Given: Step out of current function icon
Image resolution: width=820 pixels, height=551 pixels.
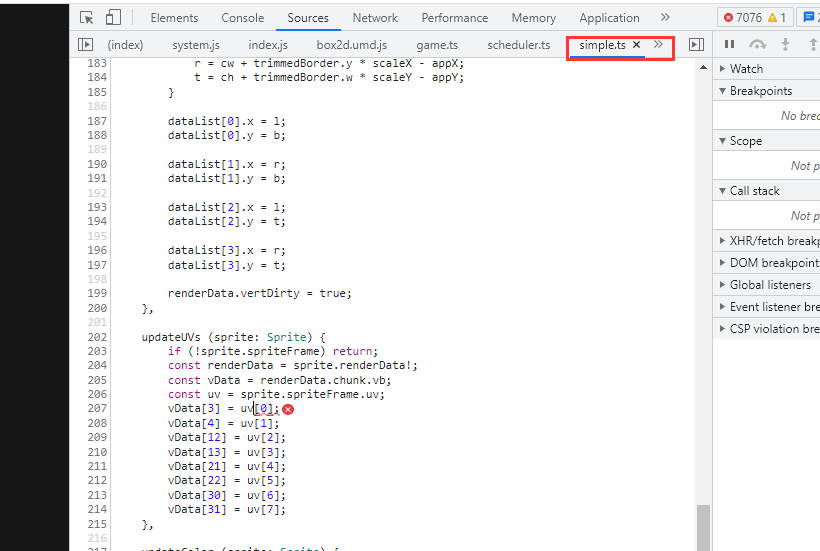Looking at the screenshot, I should (x=813, y=44).
